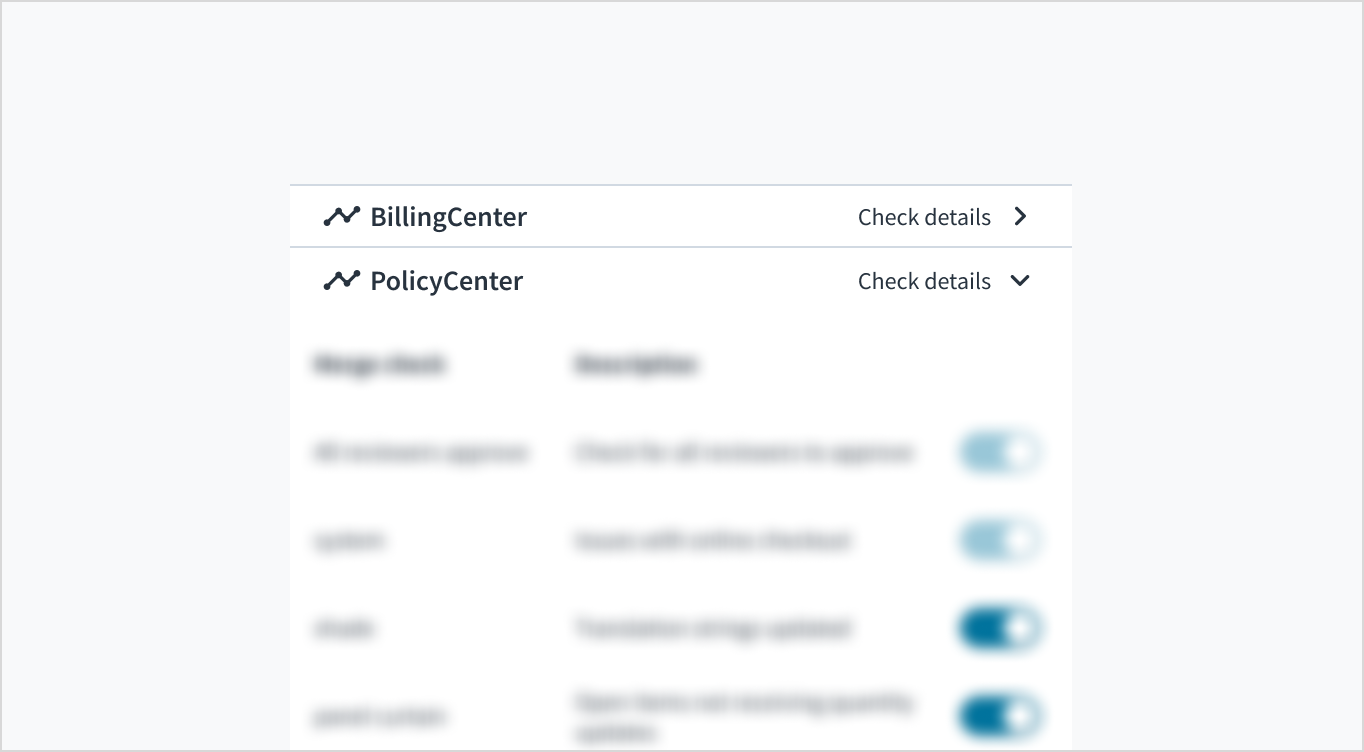
Task: Toggle the All reviewers approve switch
Action: point(999,453)
